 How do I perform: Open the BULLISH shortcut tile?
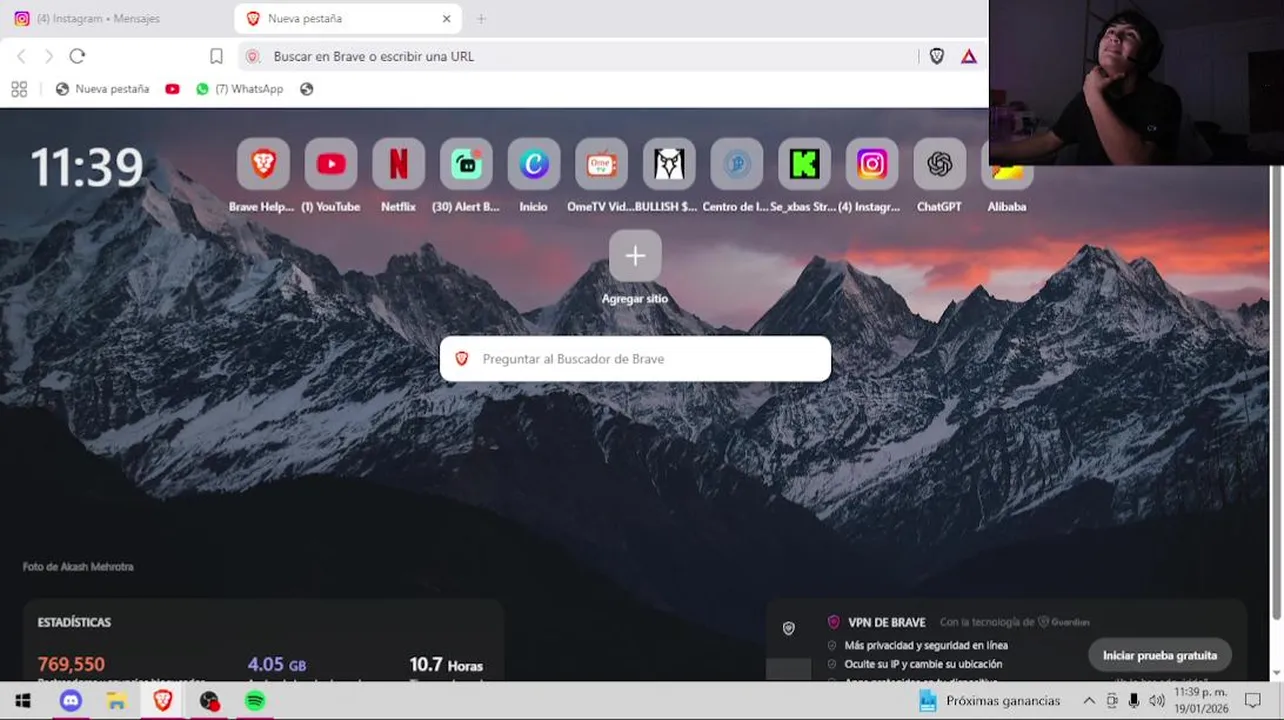[x=669, y=164]
